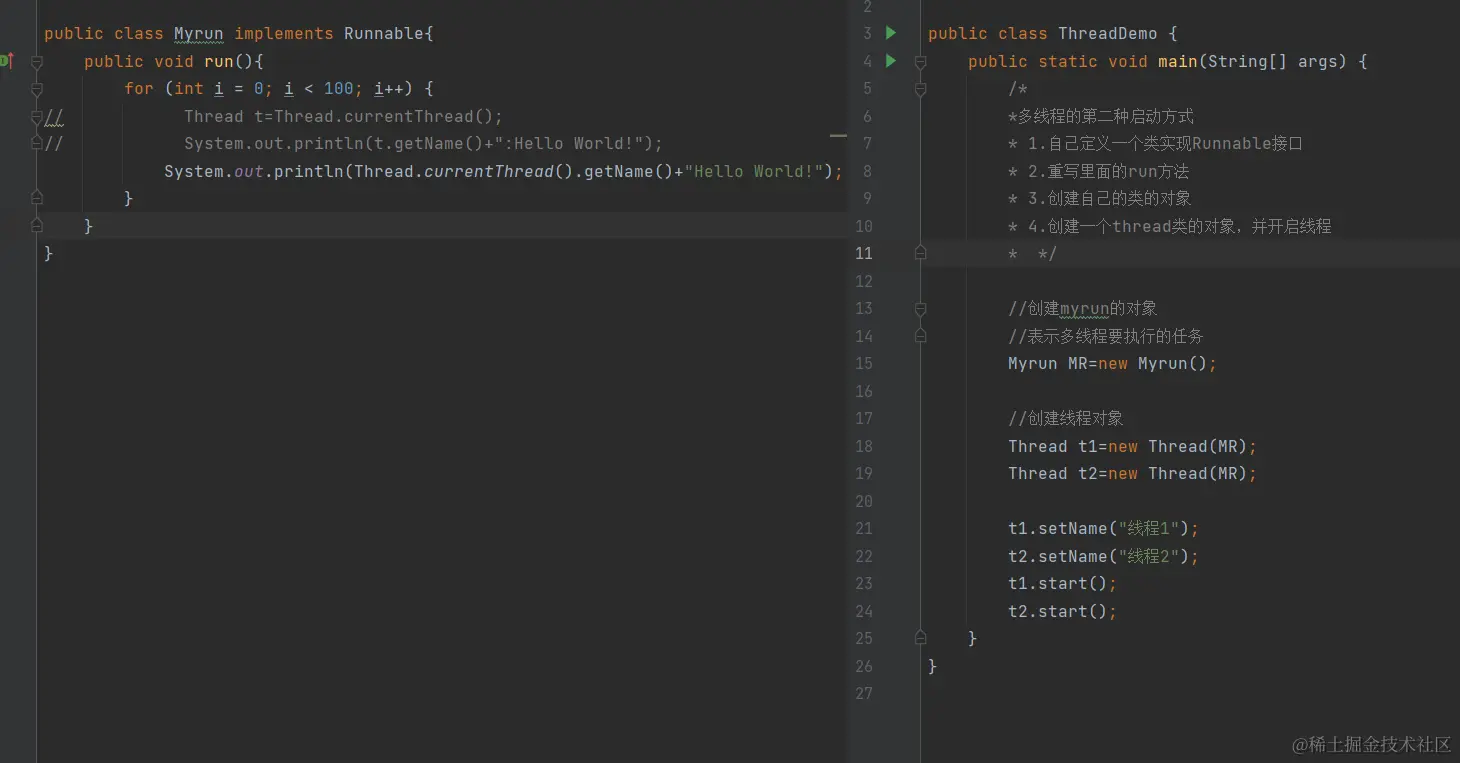
Task: Click line number 27 in the gutter
Action: coord(864,693)
